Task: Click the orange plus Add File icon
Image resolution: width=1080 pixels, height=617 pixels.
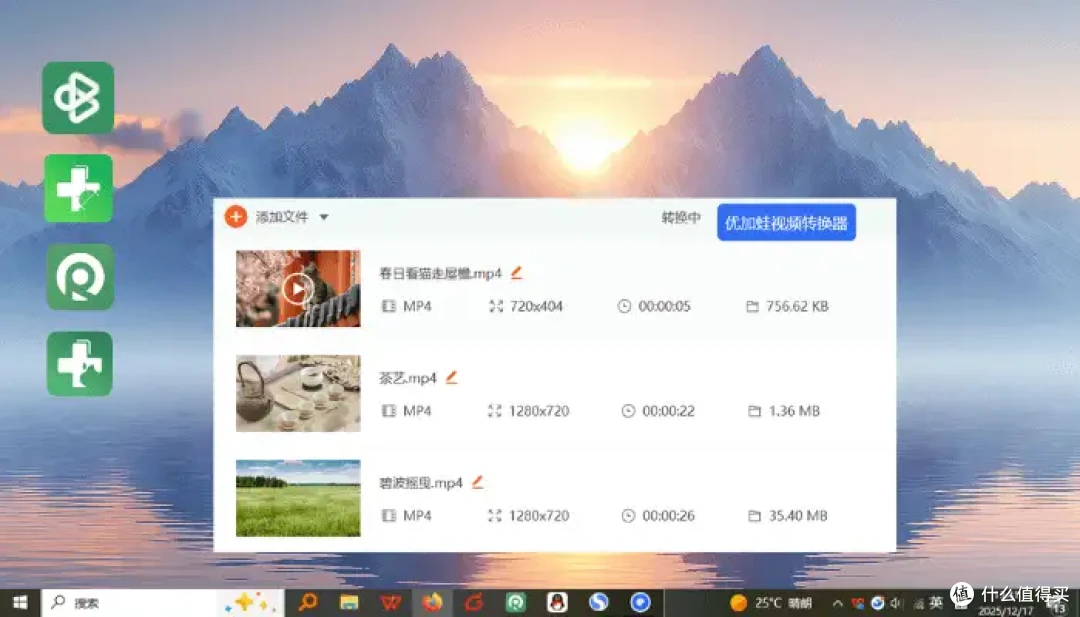Action: 236,217
